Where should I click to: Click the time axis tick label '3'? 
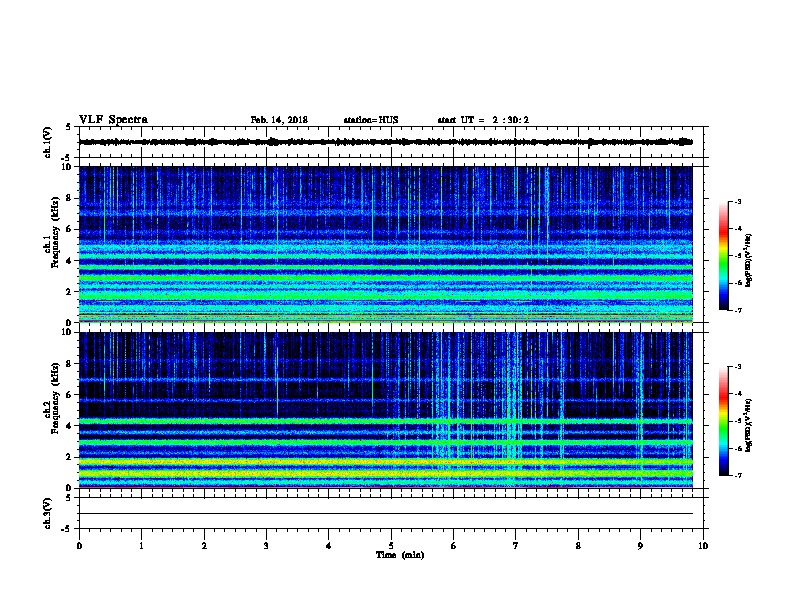pyautogui.click(x=266, y=546)
